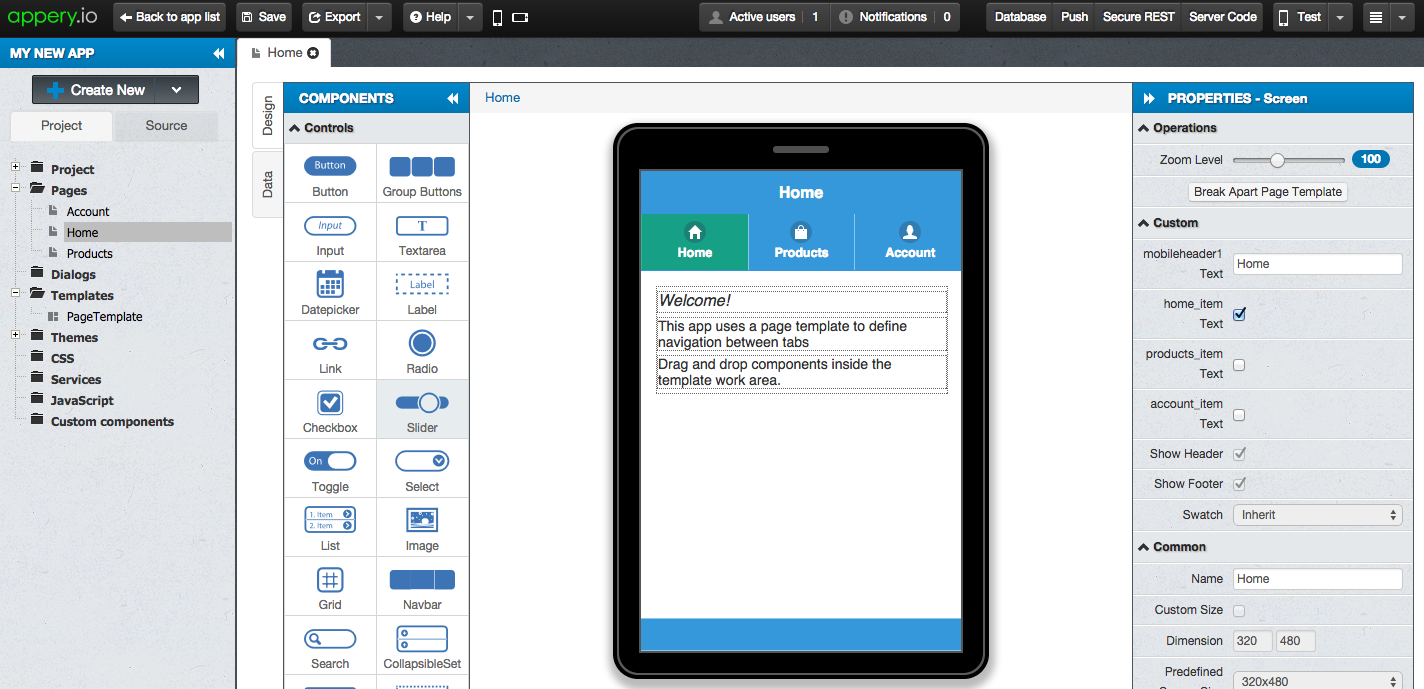Click the mobileheader1 Text input field

[1317, 264]
